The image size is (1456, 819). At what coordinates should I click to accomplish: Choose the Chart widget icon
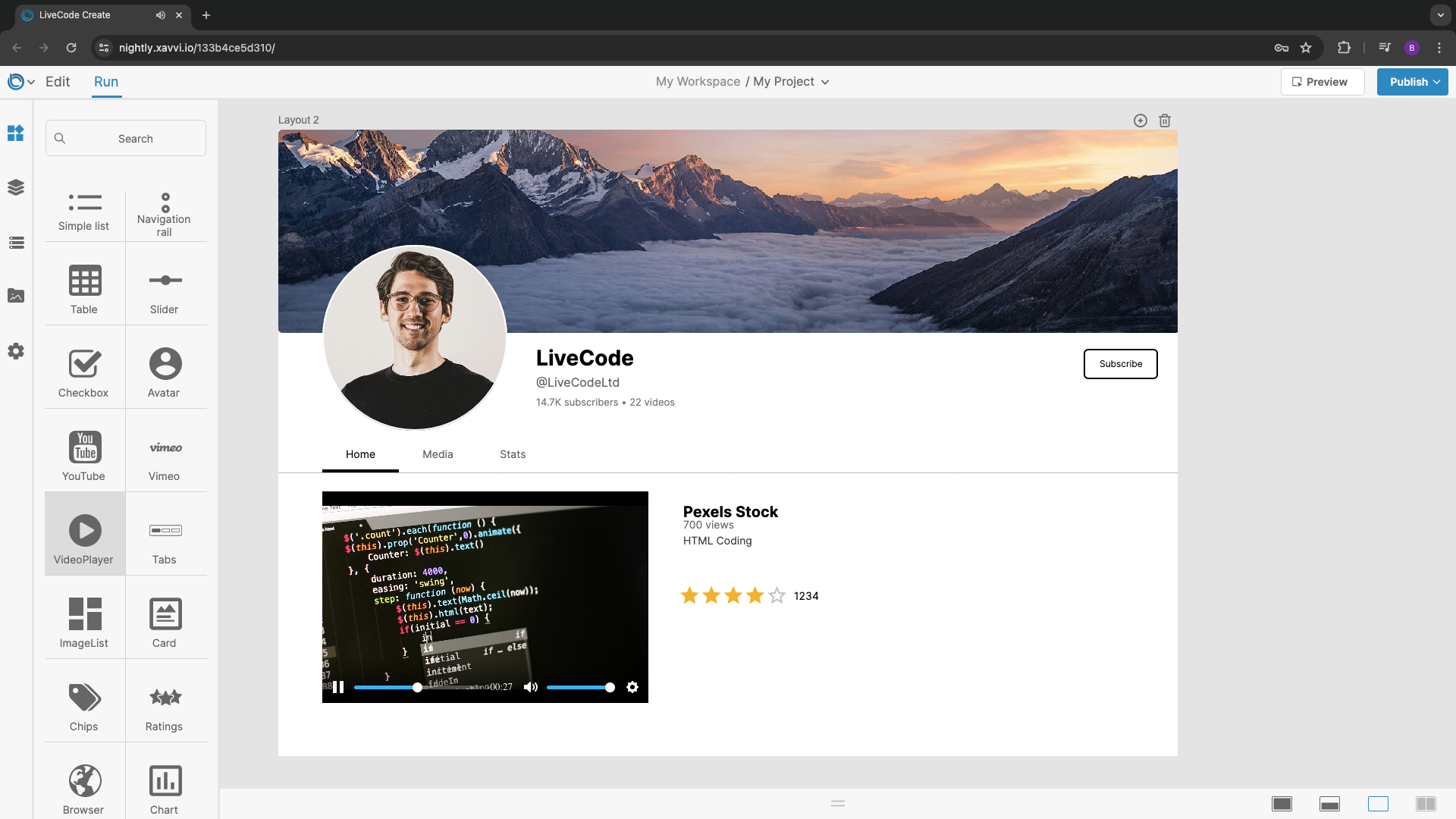click(x=165, y=781)
